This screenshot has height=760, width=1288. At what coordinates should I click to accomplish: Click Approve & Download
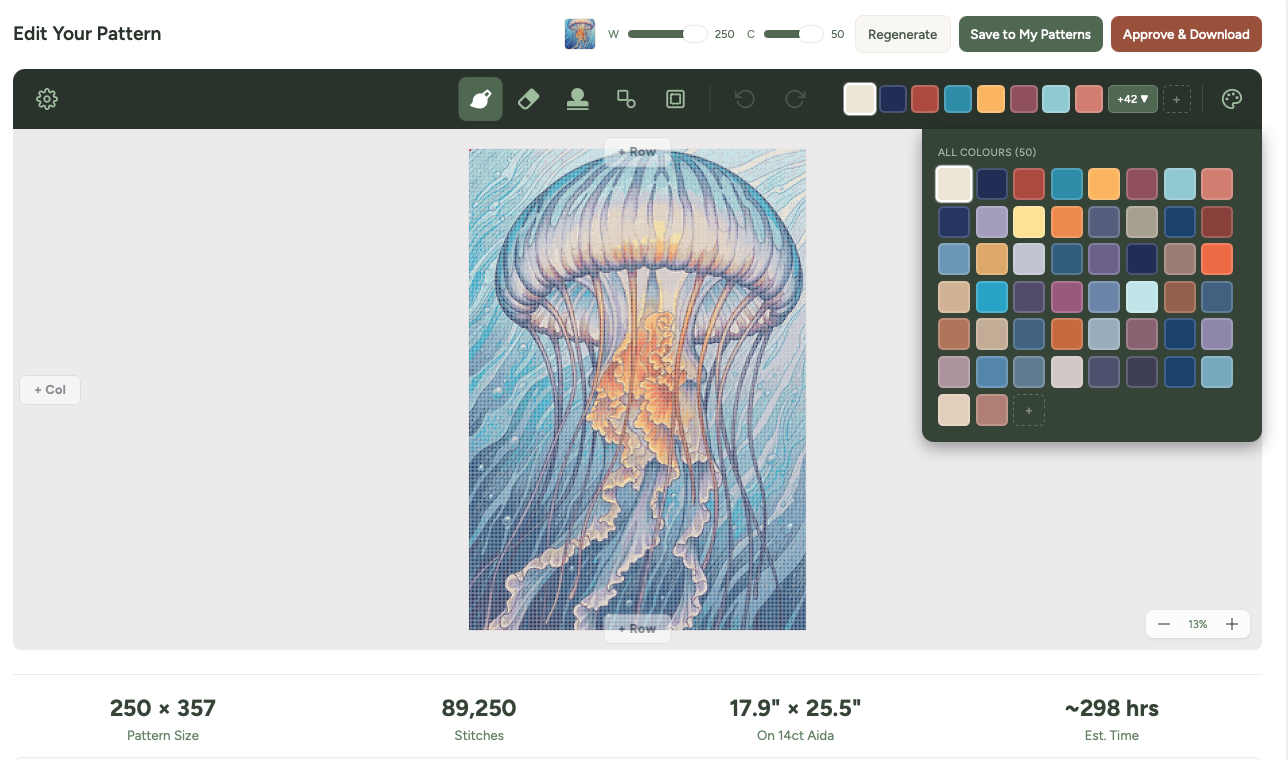[1186, 33]
